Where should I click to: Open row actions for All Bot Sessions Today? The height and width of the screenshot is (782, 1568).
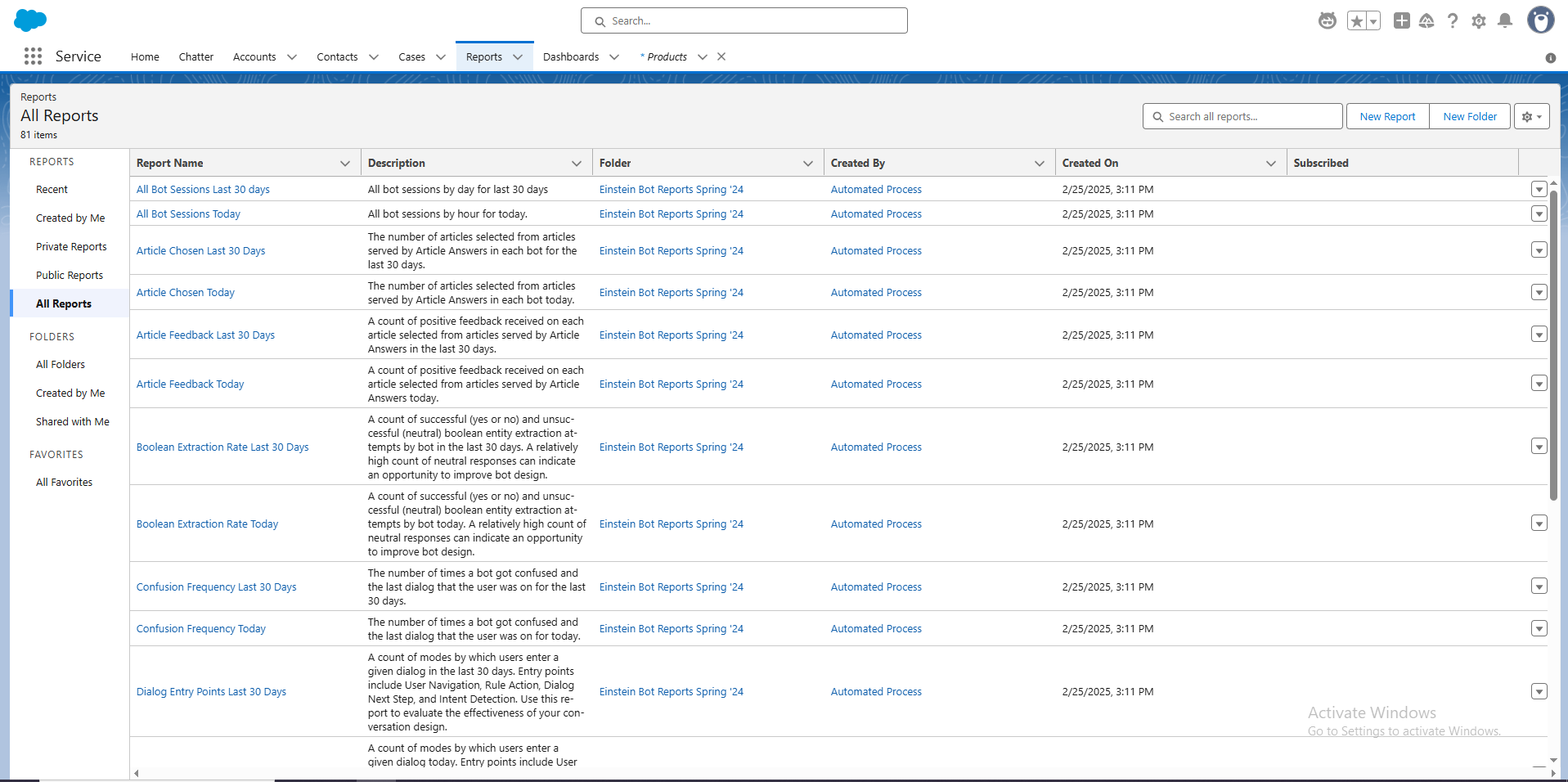tap(1539, 213)
